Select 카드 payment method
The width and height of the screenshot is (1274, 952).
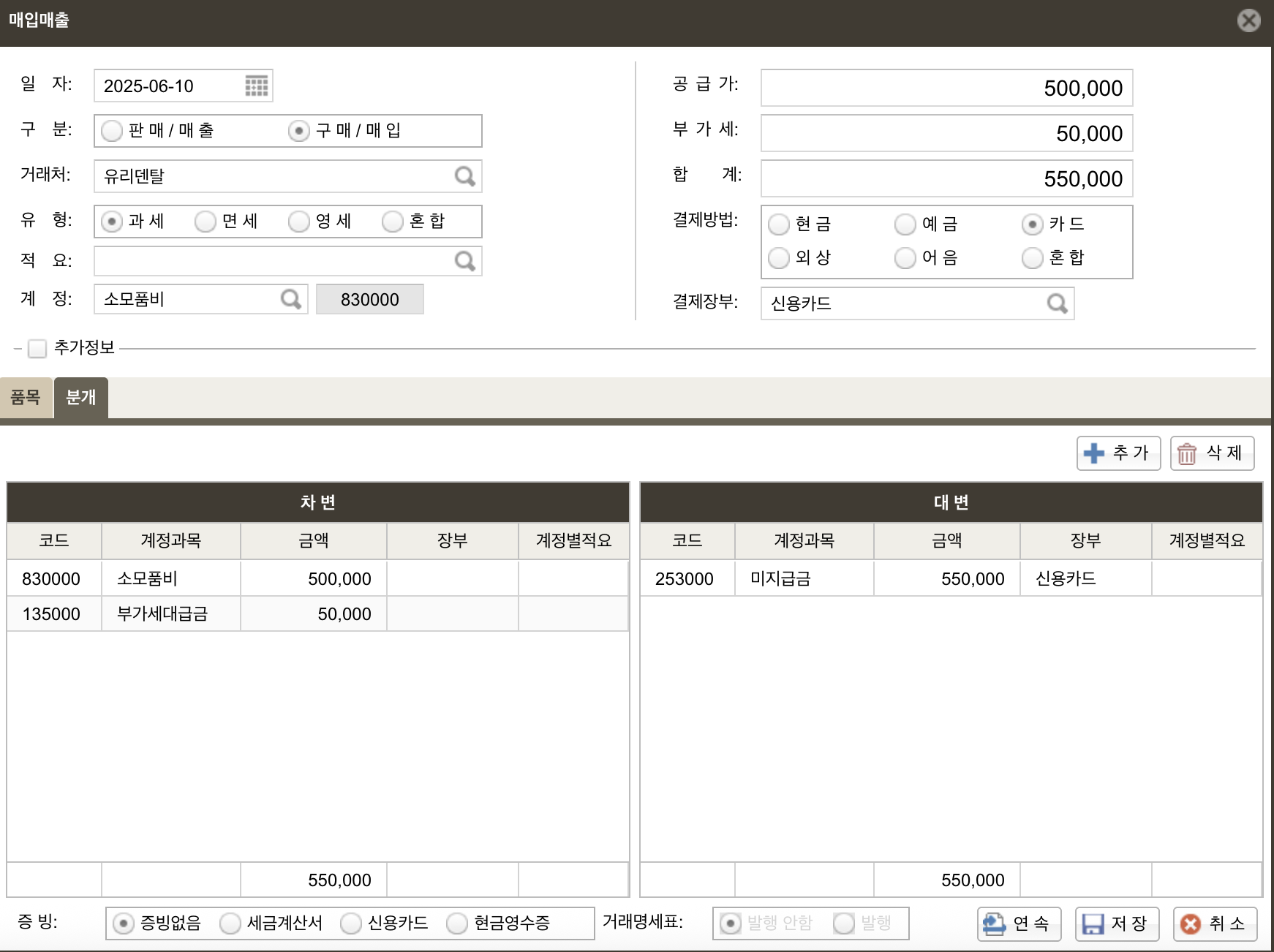[1033, 224]
